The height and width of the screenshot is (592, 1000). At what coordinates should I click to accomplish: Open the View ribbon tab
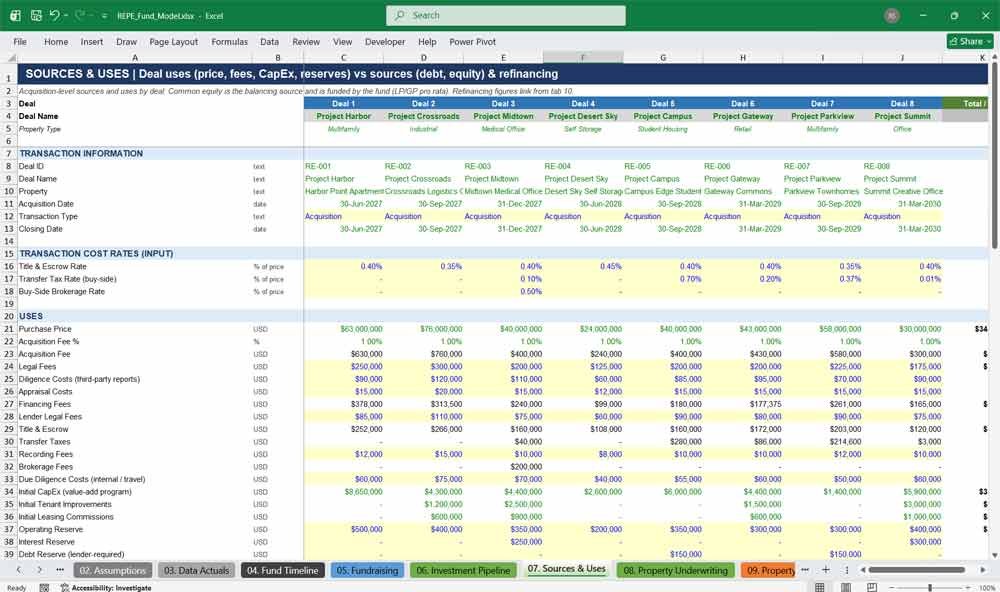coord(342,41)
